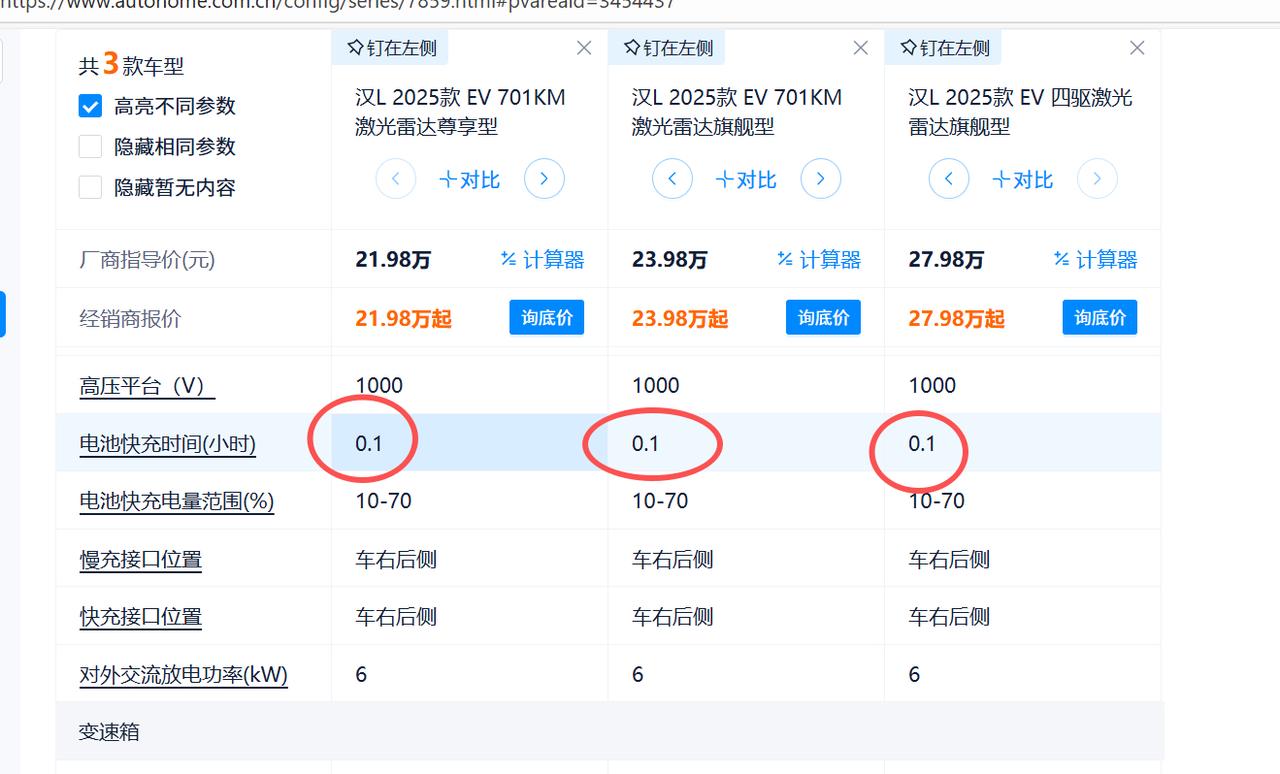
Task: Go to previous model in 701KM 旗舰型 column
Action: tap(672, 179)
